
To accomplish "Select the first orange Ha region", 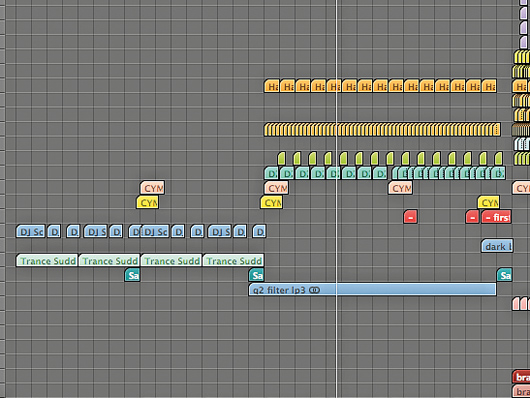I will [x=271, y=86].
